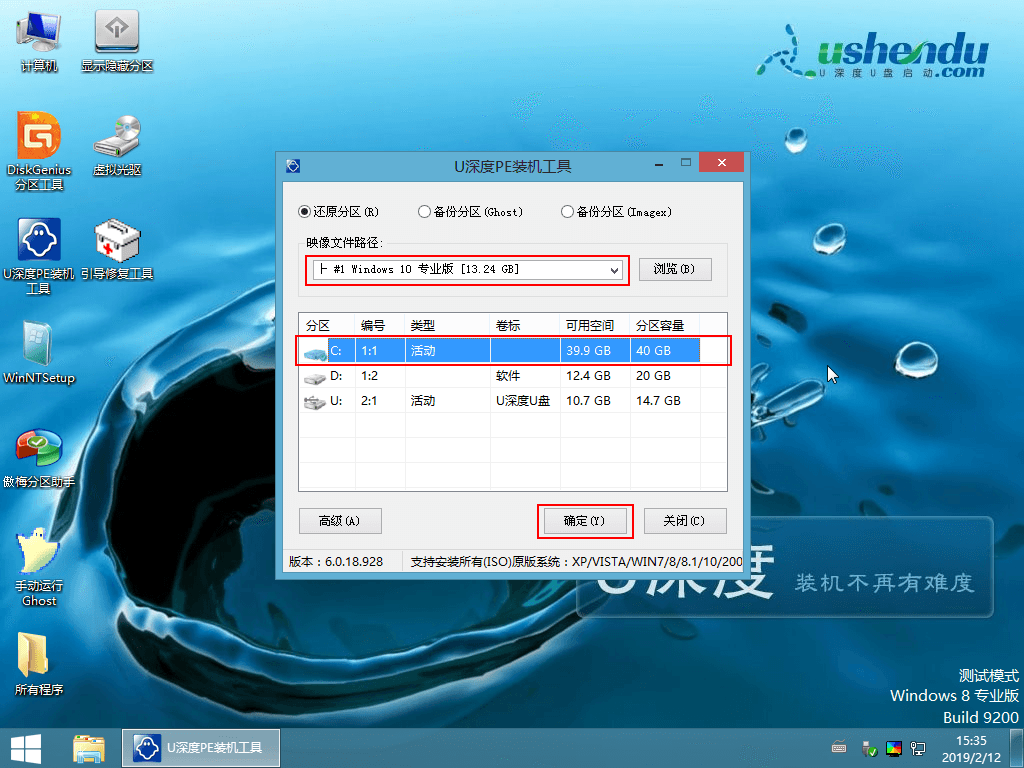Click the 确定(Y) confirm button
Image resolution: width=1024 pixels, height=768 pixels.
[585, 520]
